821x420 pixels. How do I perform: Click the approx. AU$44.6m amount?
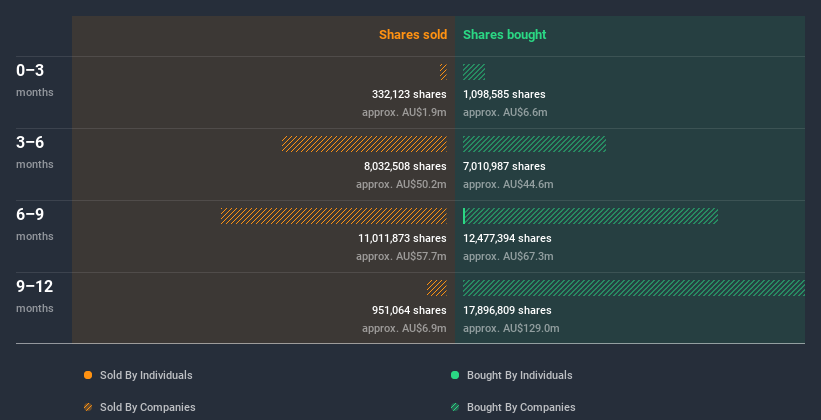pos(508,184)
